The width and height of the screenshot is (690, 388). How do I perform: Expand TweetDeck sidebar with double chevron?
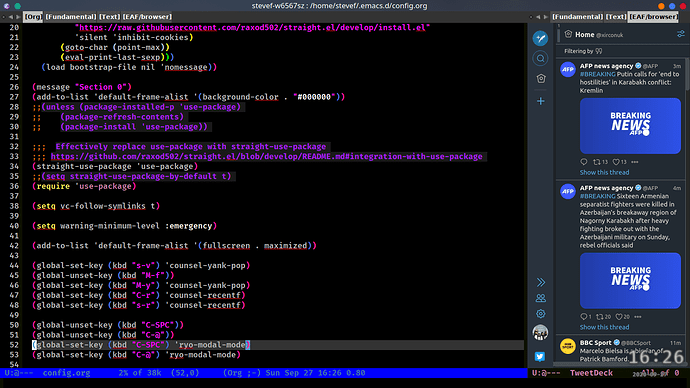click(x=541, y=282)
